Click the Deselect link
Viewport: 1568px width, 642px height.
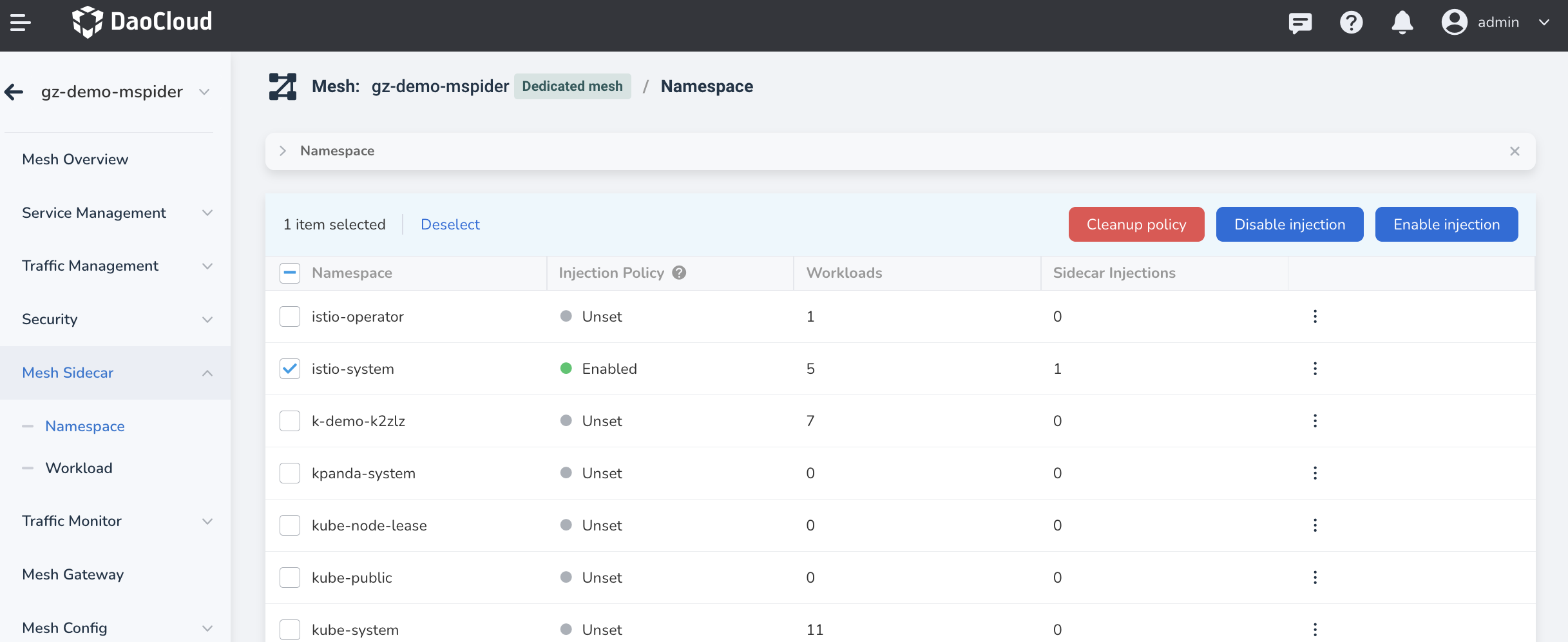coord(450,224)
